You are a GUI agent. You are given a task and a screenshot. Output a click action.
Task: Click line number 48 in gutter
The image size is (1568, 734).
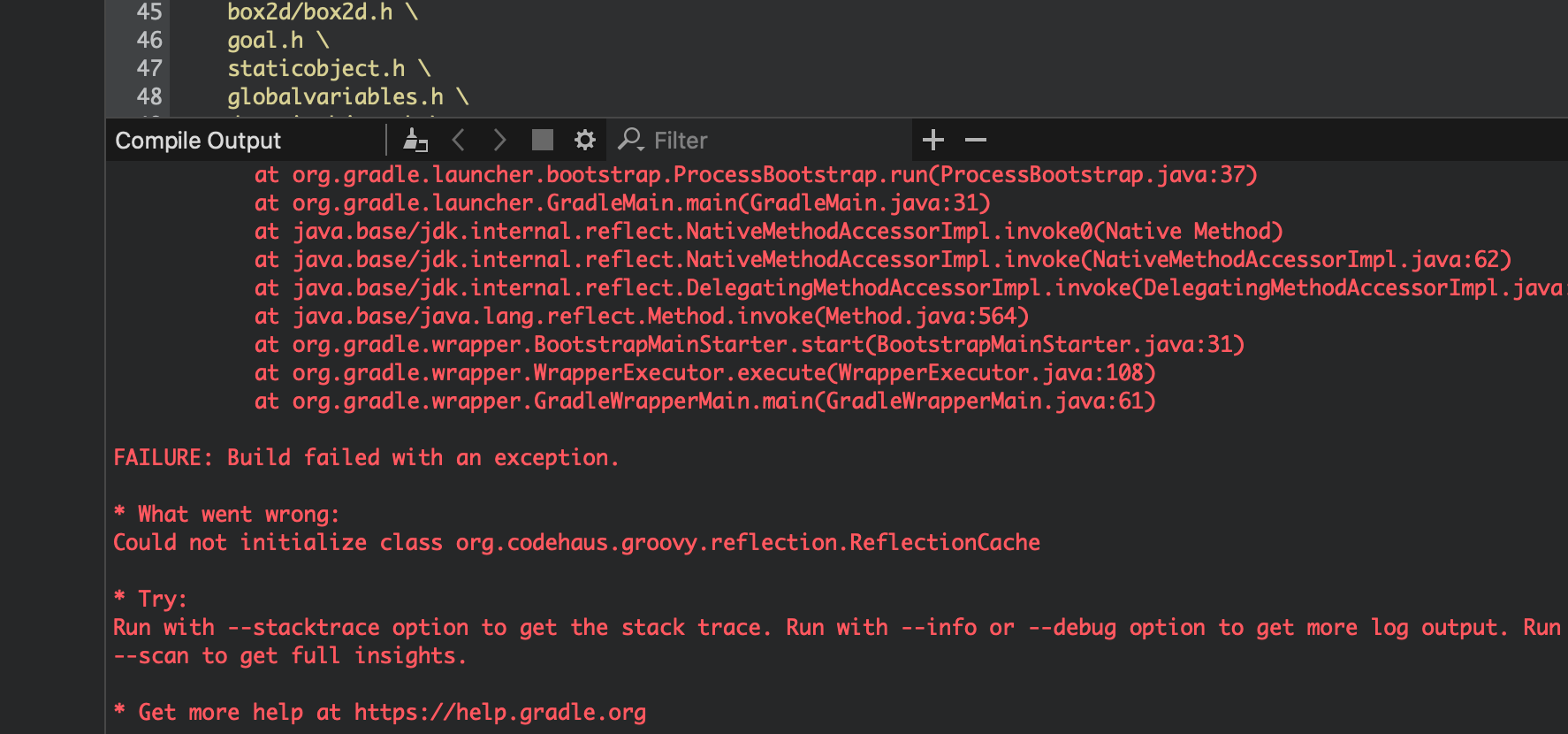click(x=149, y=96)
